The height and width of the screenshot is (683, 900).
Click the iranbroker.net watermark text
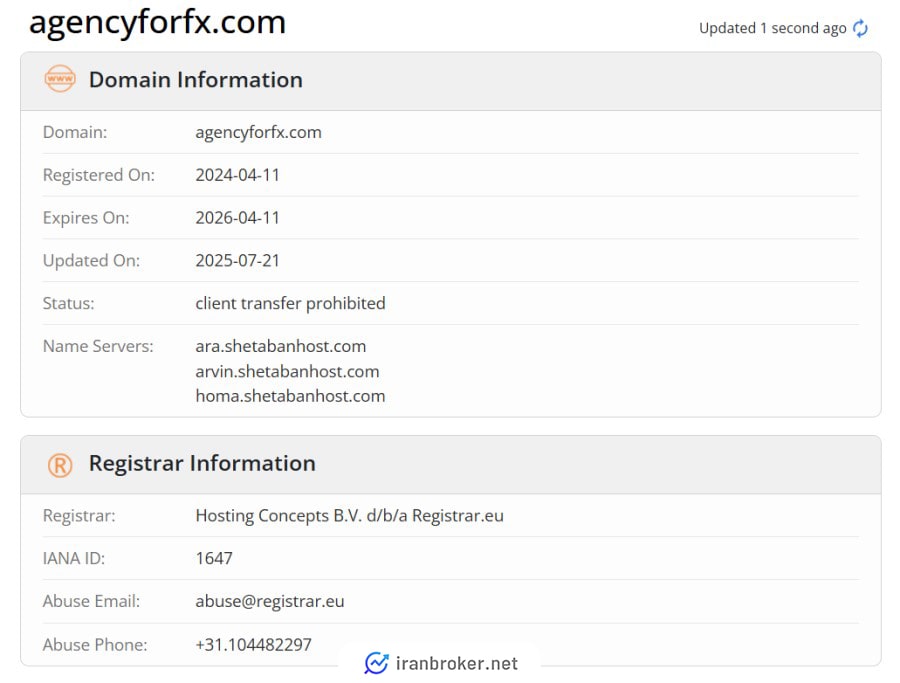457,663
